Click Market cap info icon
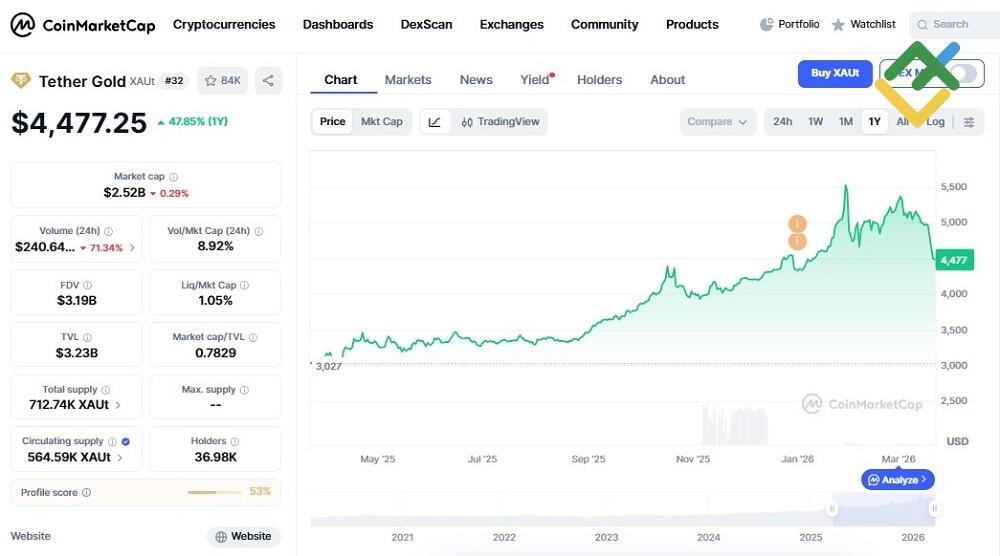Image resolution: width=1000 pixels, height=556 pixels. 173,177
